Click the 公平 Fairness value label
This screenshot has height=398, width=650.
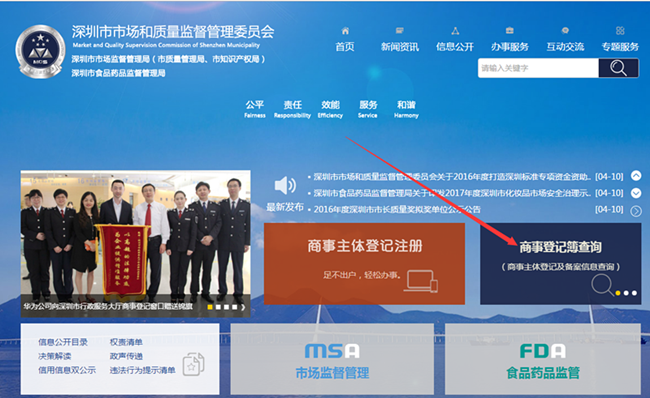coord(255,109)
